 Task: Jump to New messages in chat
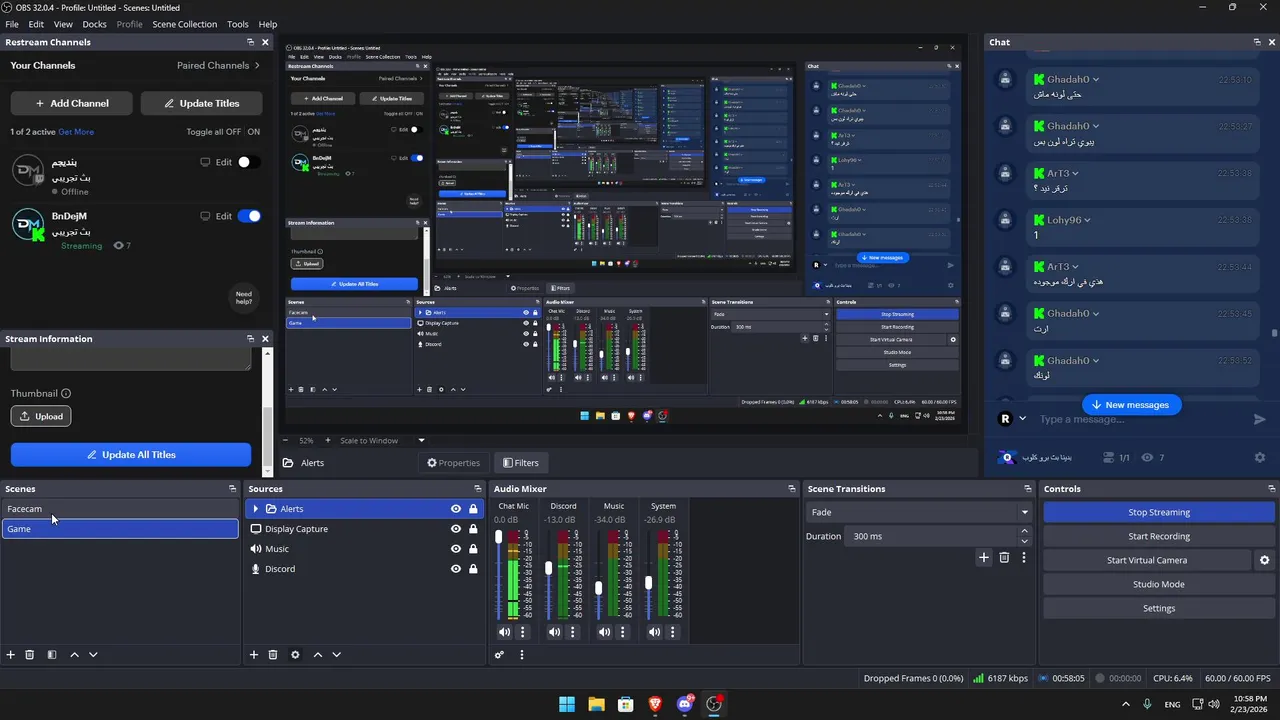tap(1131, 404)
